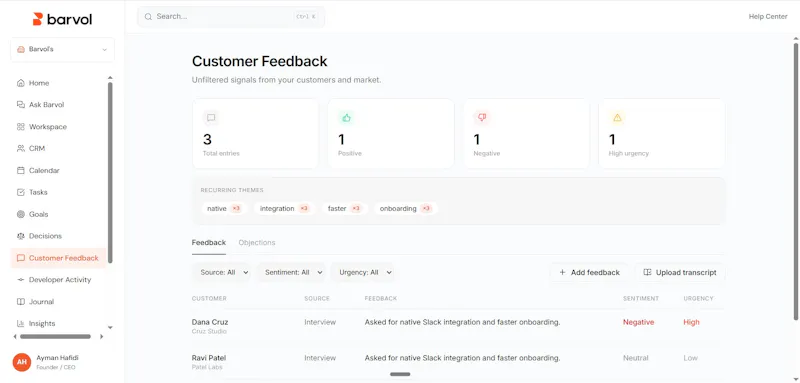Switch to the Objections tab
Image resolution: width=800 pixels, height=383 pixels.
tap(257, 243)
